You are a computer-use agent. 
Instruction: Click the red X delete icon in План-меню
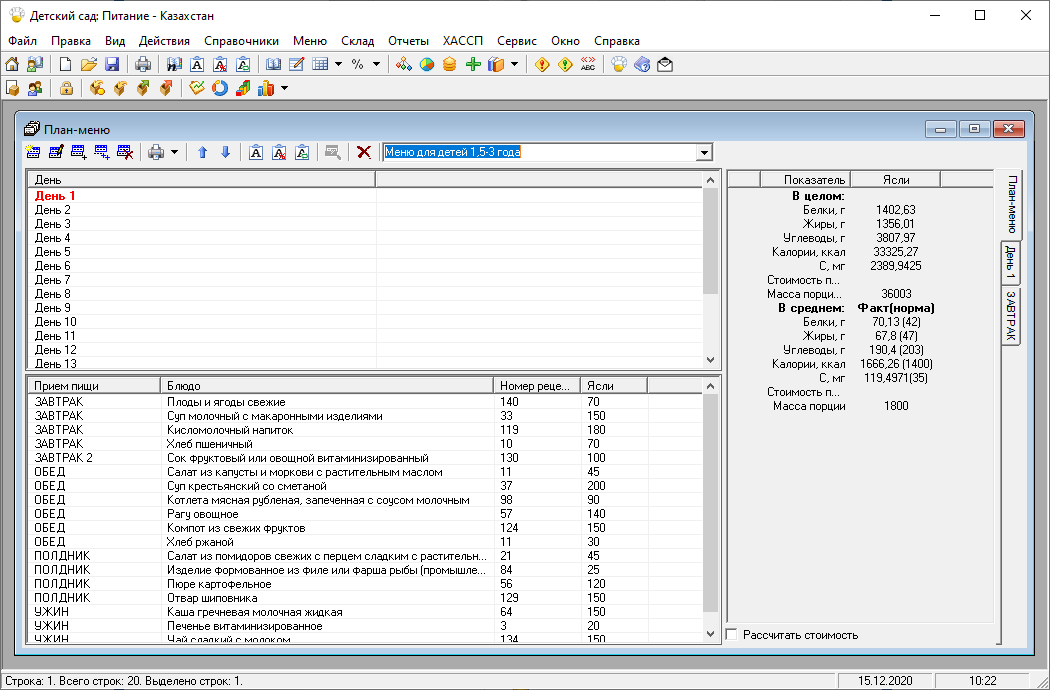click(x=364, y=153)
